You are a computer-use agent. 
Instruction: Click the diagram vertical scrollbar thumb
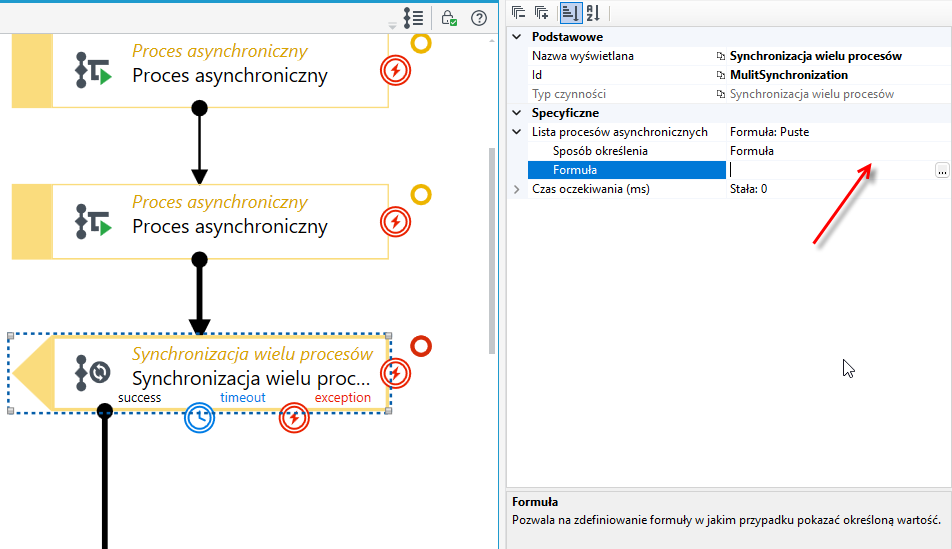pyautogui.click(x=492, y=251)
